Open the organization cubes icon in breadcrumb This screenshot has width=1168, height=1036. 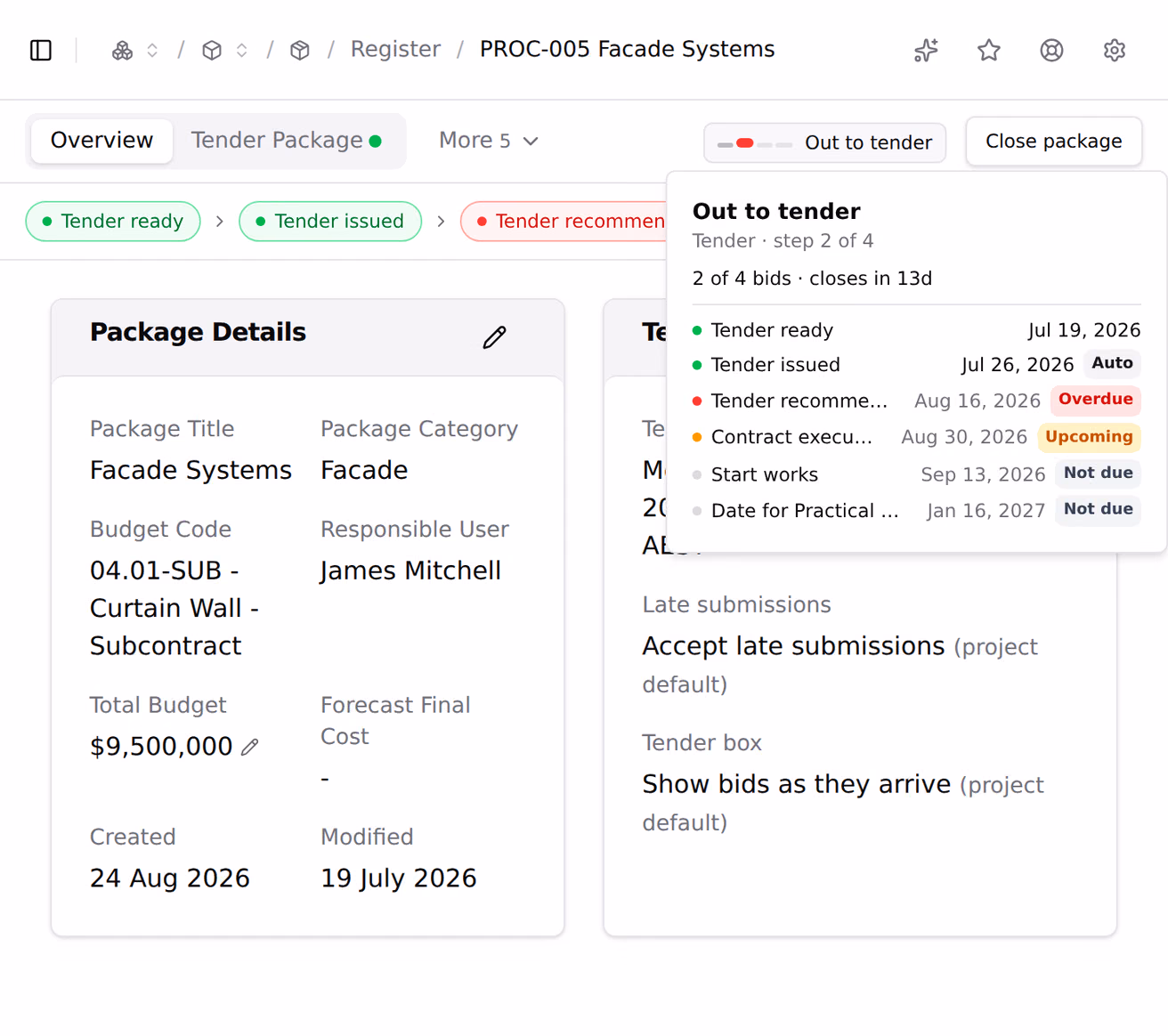[123, 51]
